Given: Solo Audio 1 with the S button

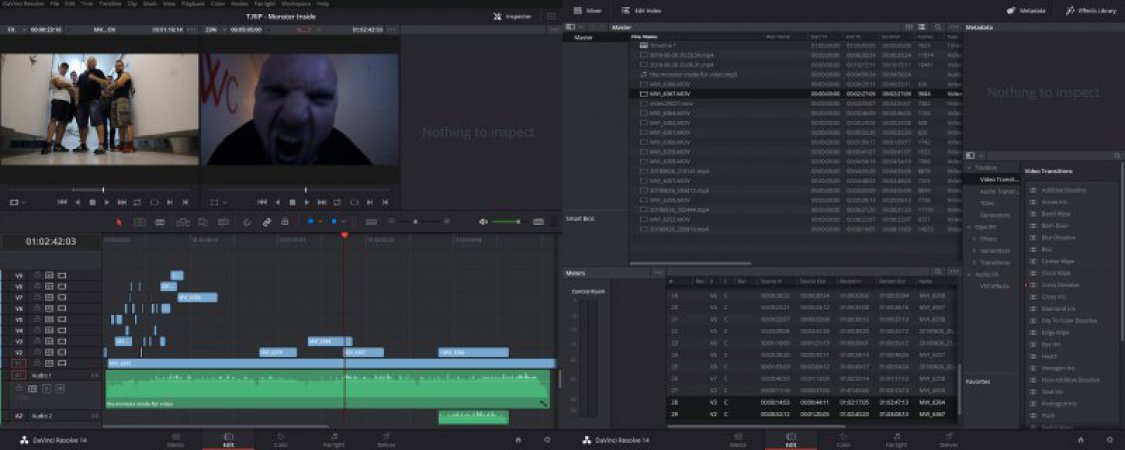Looking at the screenshot, I should click(x=48, y=388).
